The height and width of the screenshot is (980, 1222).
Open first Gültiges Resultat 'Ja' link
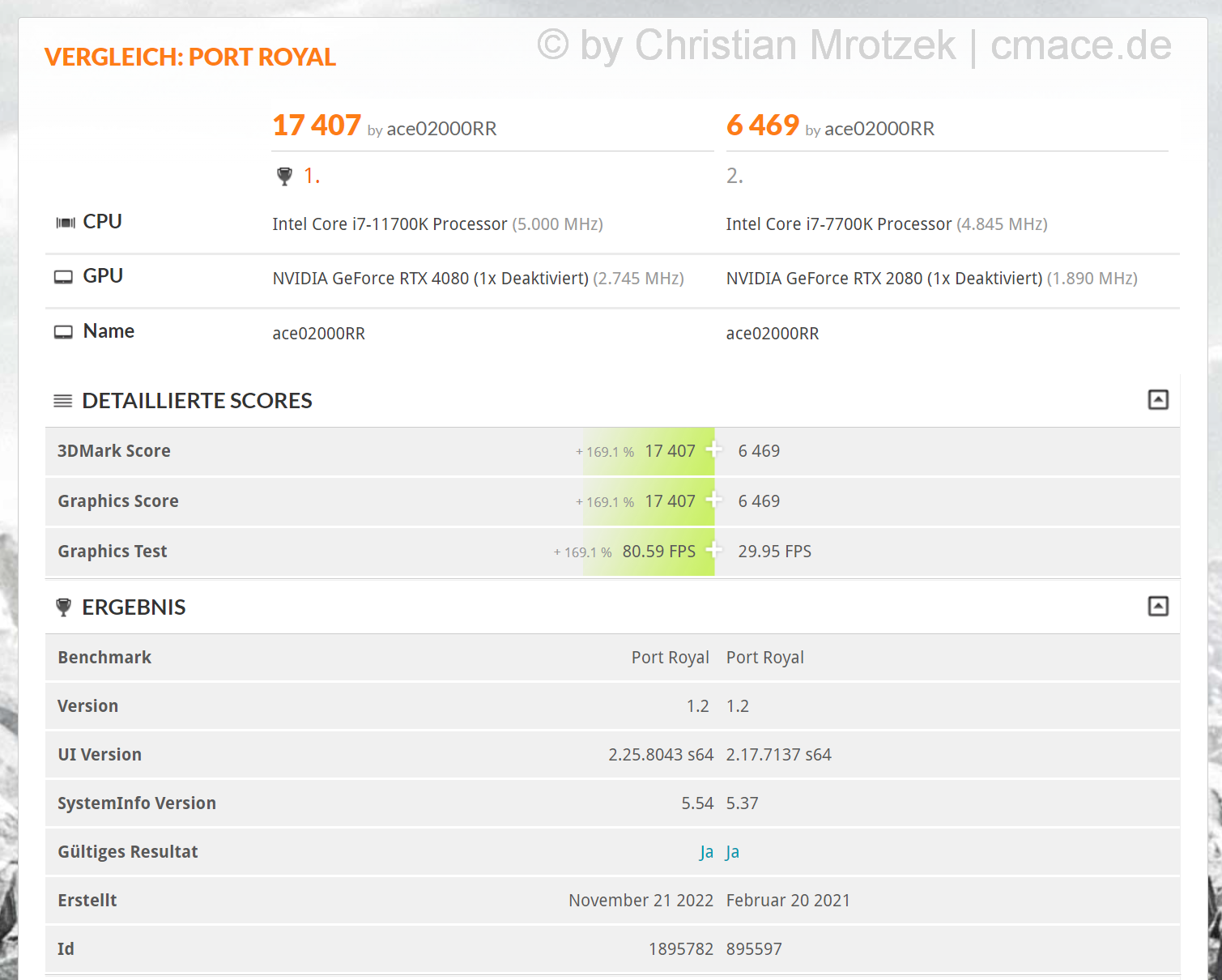click(706, 852)
